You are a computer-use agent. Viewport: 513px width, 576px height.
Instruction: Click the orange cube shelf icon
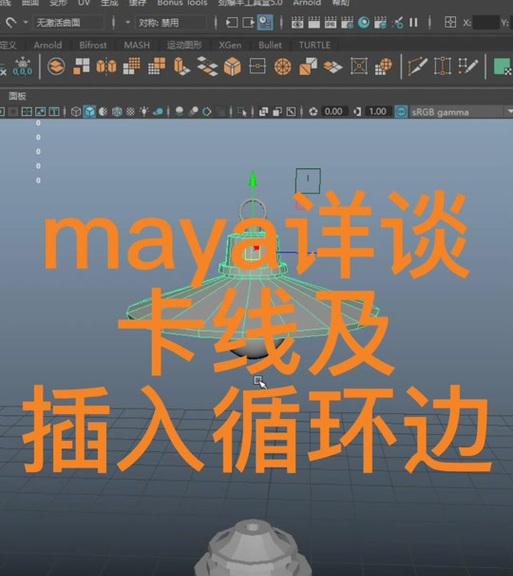coord(232,66)
